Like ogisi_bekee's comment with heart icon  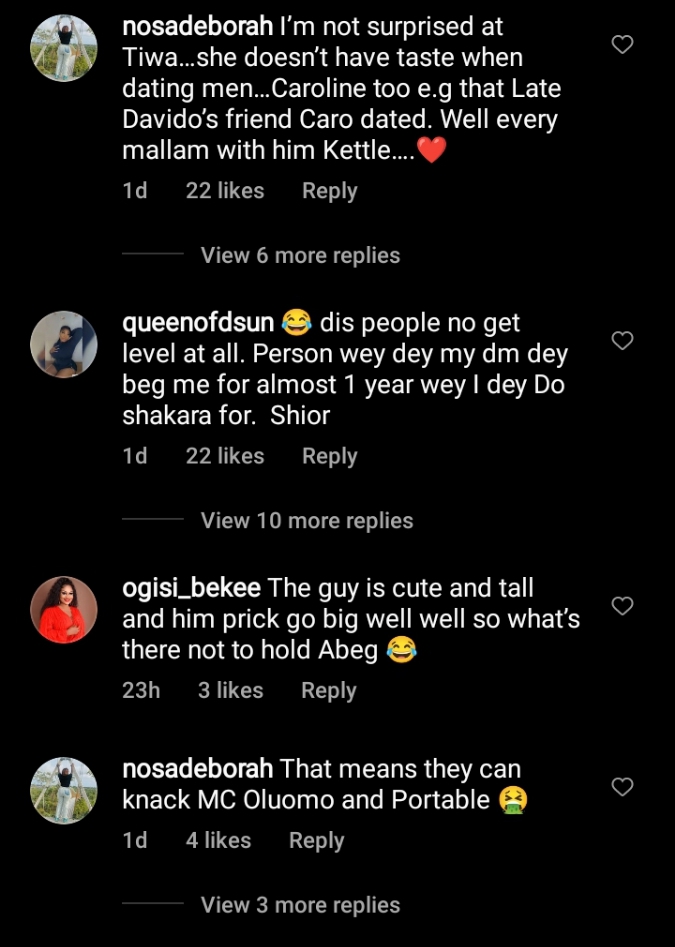point(622,606)
